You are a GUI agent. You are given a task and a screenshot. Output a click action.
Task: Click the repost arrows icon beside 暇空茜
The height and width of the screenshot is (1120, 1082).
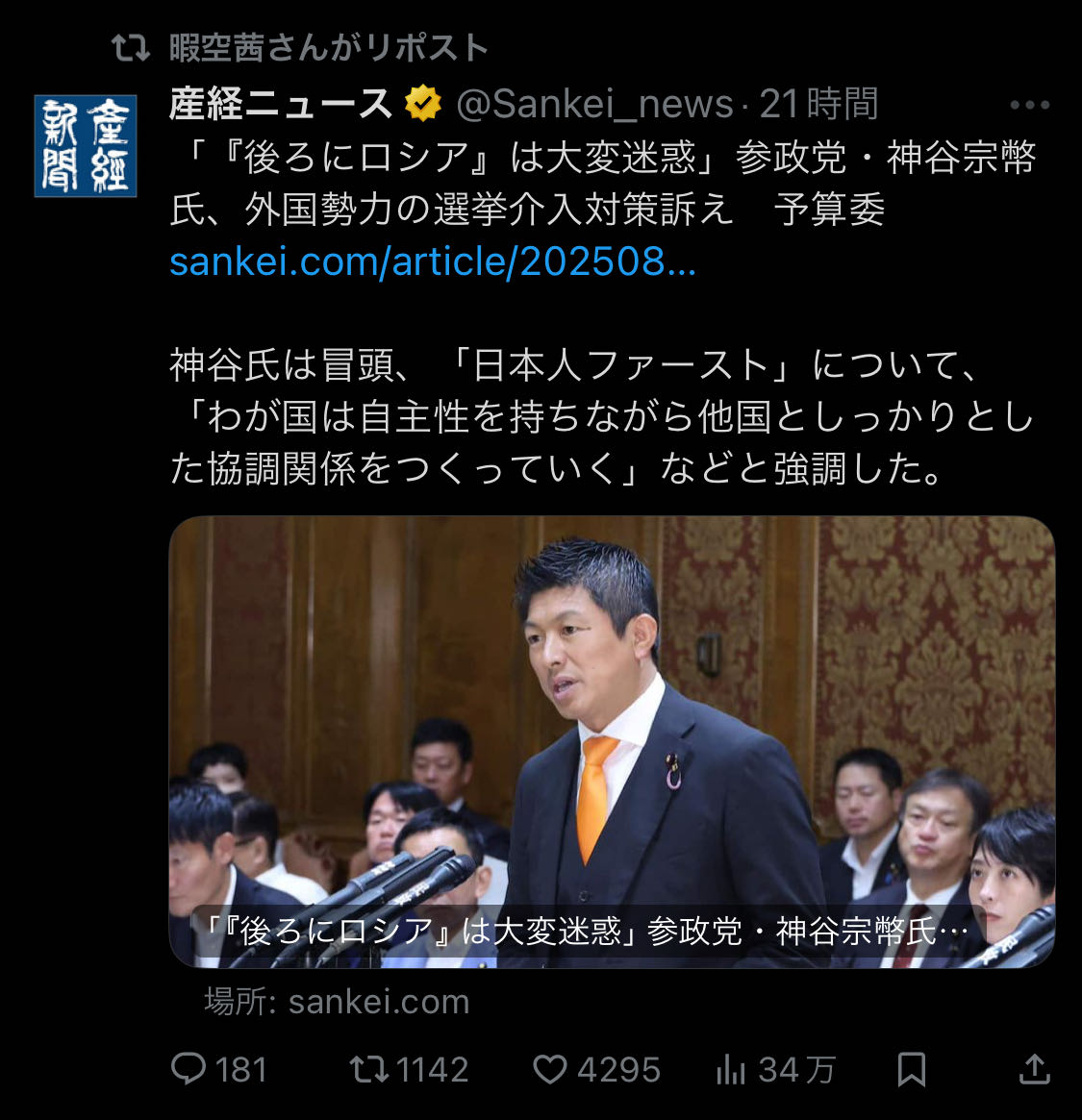(x=131, y=48)
